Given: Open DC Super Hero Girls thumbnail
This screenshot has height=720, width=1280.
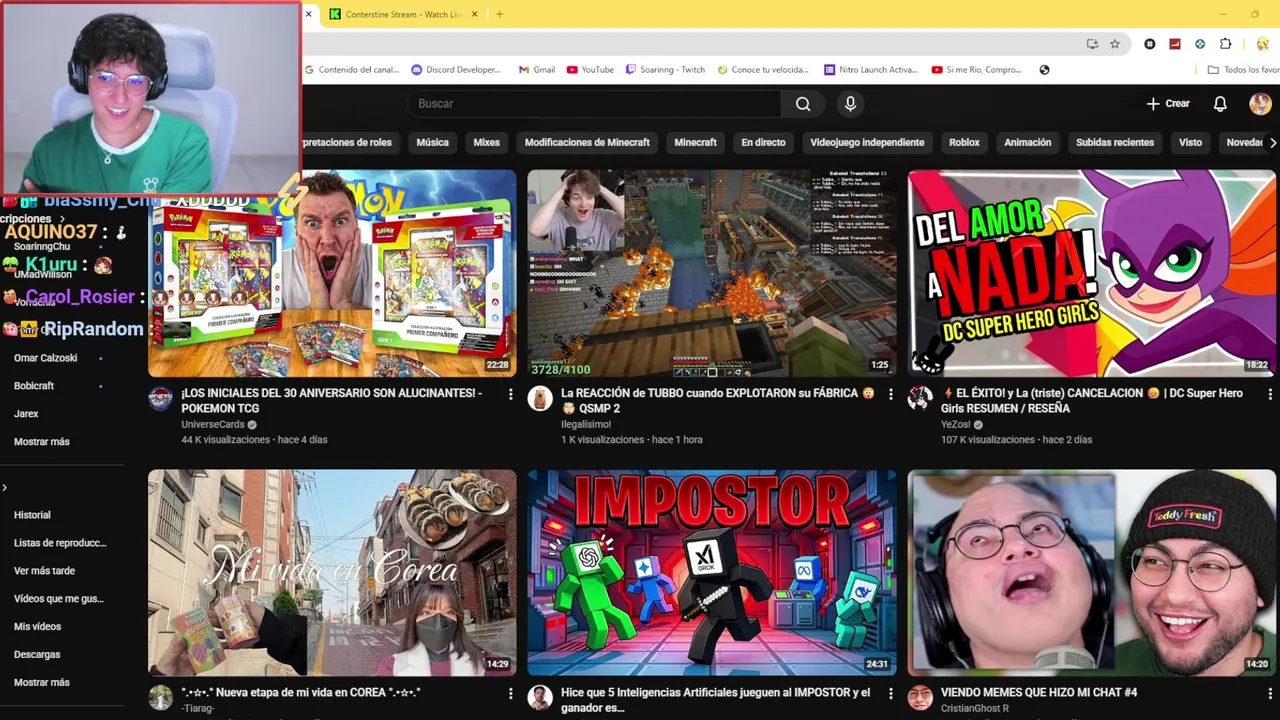Looking at the screenshot, I should (1092, 273).
